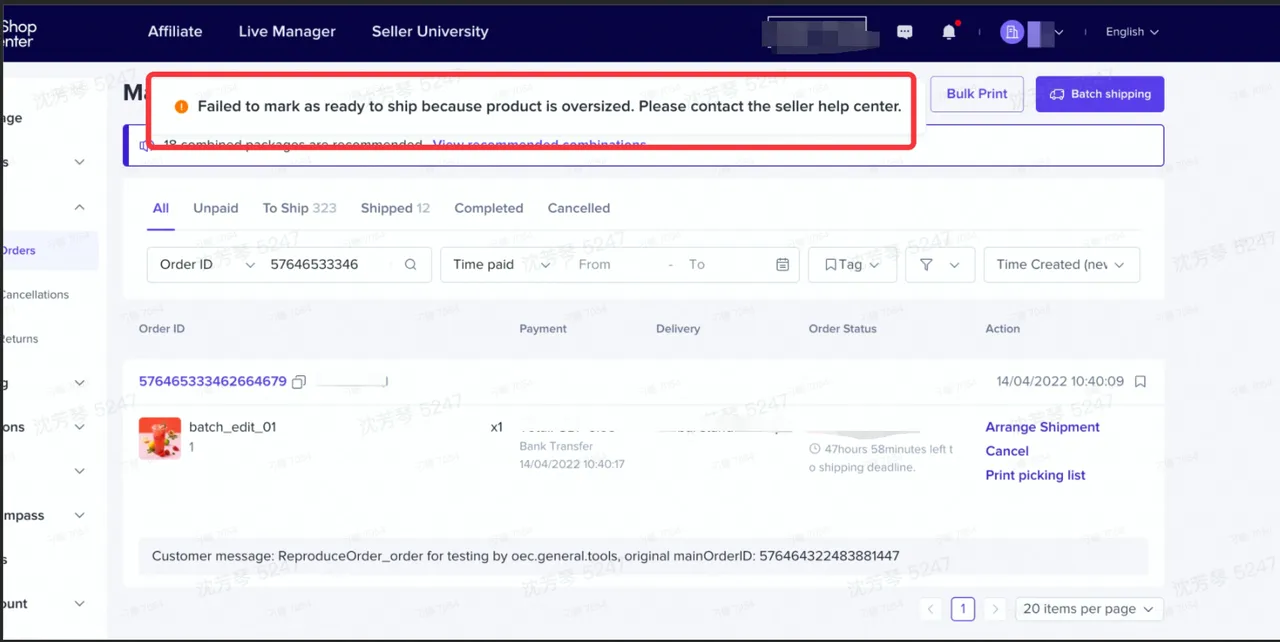The image size is (1280, 642).
Task: Switch to the To Ship tab
Action: [x=299, y=208]
